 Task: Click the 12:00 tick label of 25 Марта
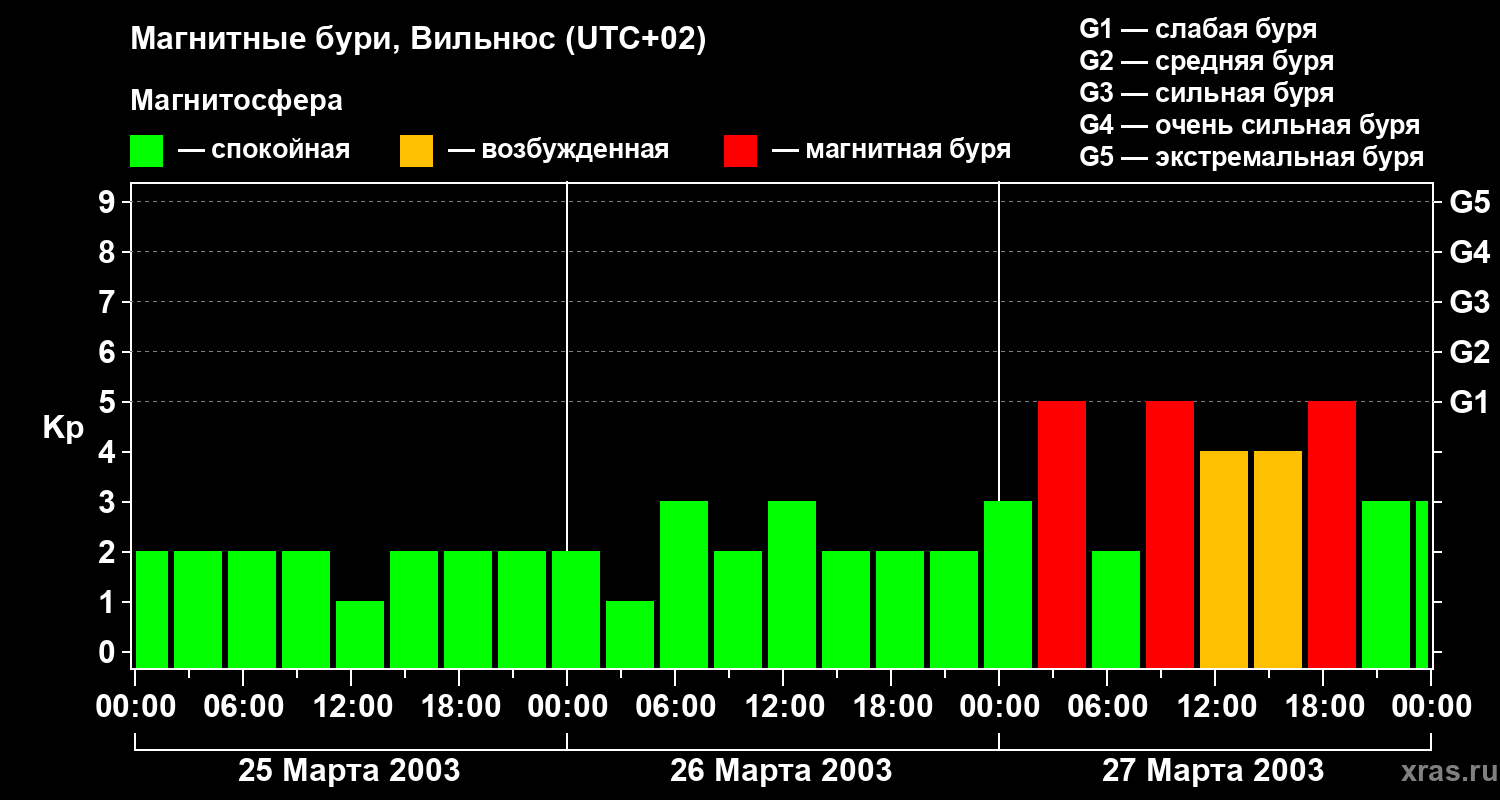(351, 707)
